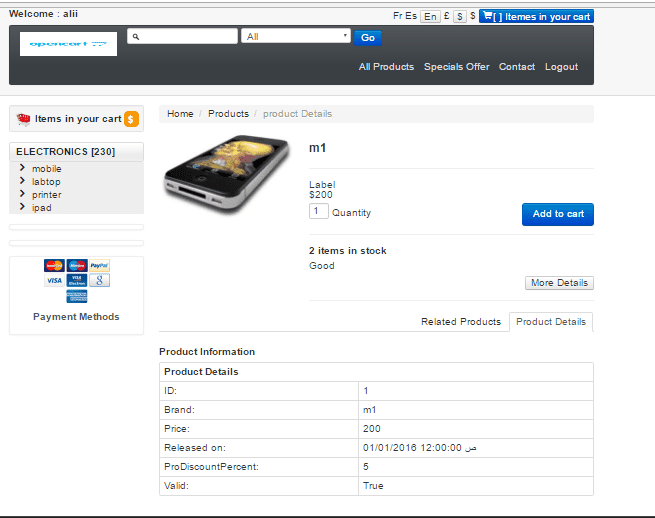Click the Price value 200 cell
Viewport: 655px width, 518px height.
point(476,429)
